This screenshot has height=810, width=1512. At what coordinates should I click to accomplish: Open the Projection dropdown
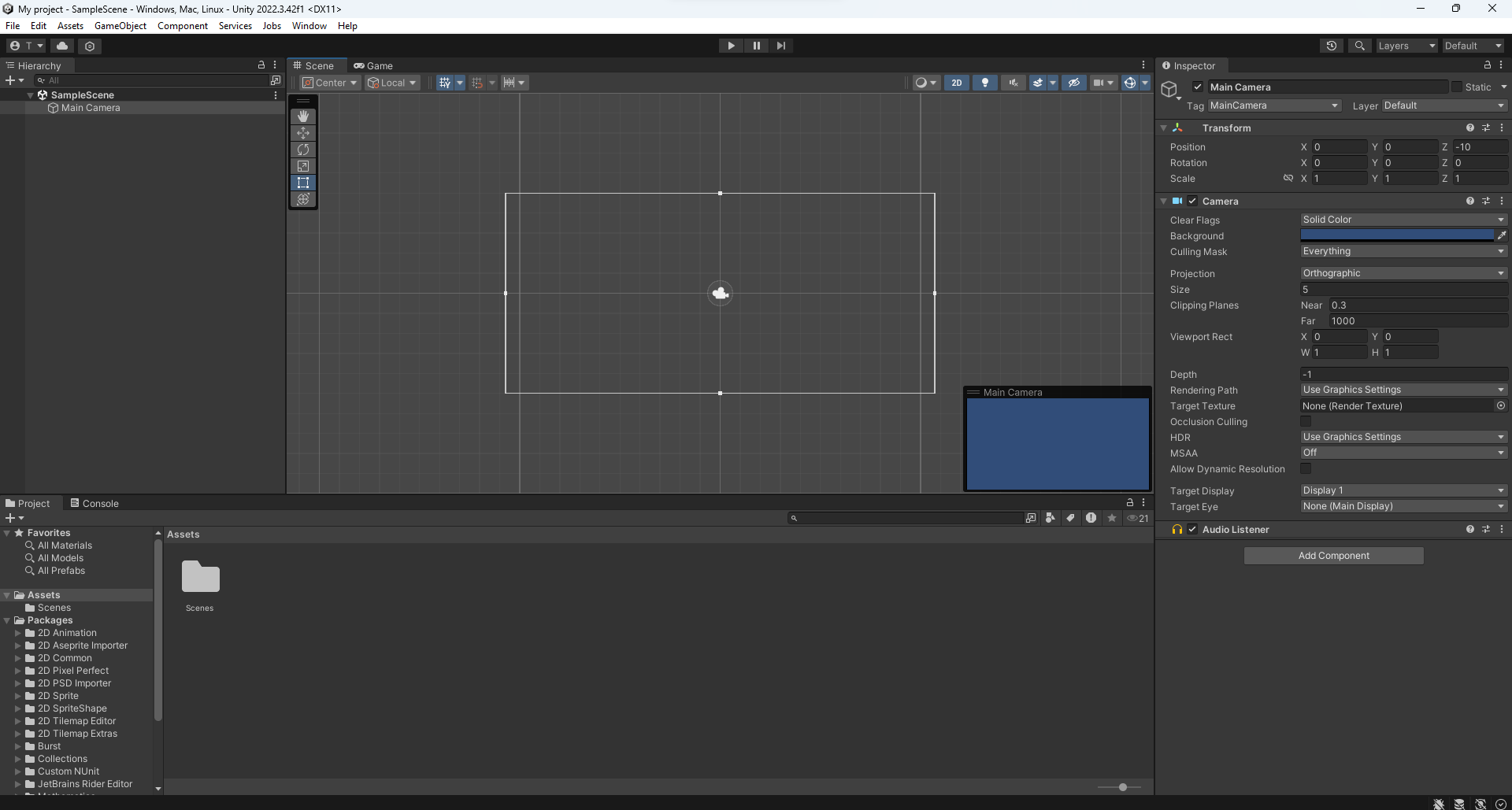pyautogui.click(x=1403, y=273)
